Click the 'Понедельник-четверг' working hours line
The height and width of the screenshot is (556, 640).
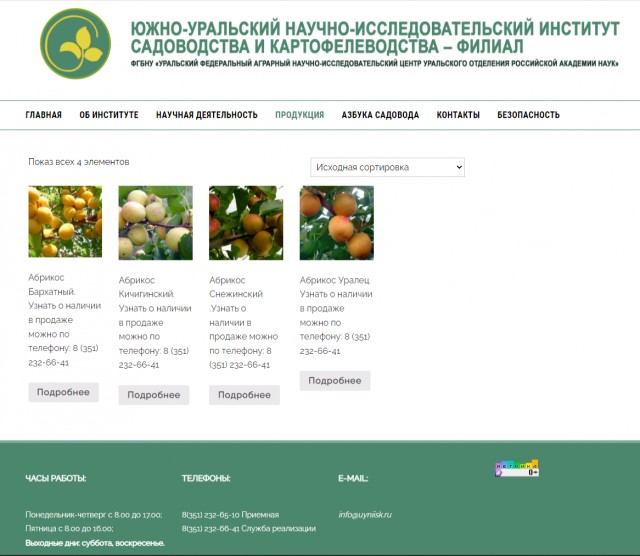pos(94,515)
